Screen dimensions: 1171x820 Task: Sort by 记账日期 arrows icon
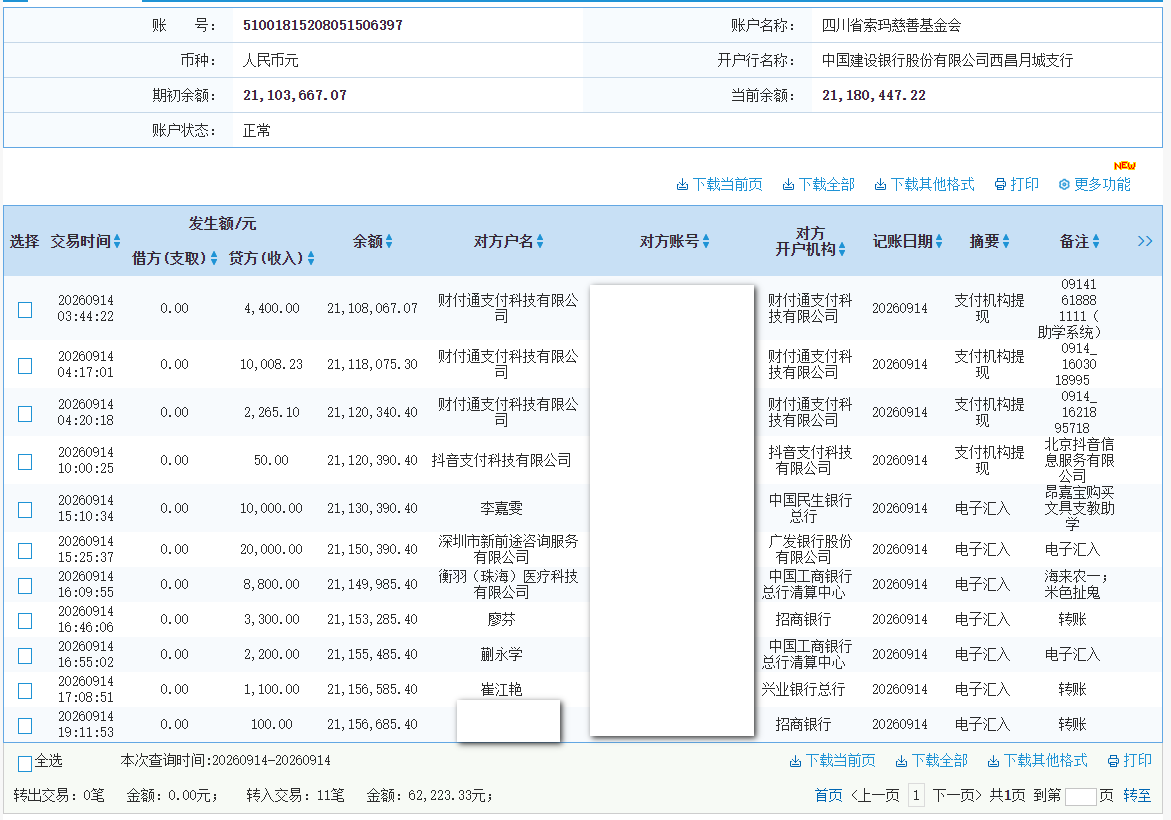point(939,241)
